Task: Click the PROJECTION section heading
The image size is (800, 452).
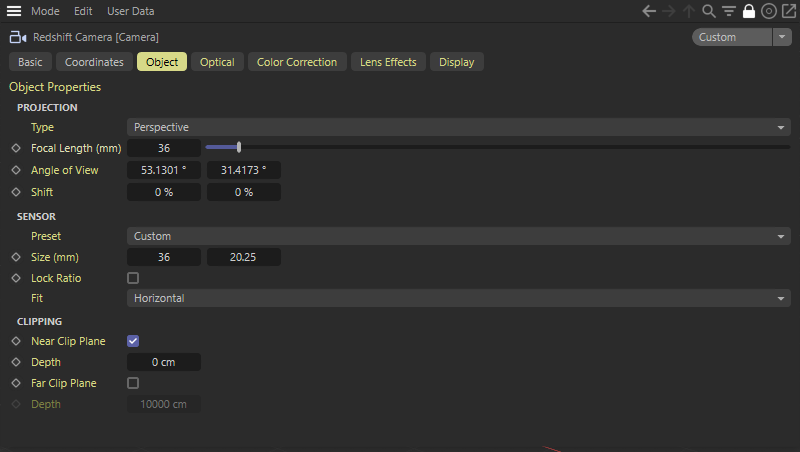Action: pyautogui.click(x=47, y=108)
